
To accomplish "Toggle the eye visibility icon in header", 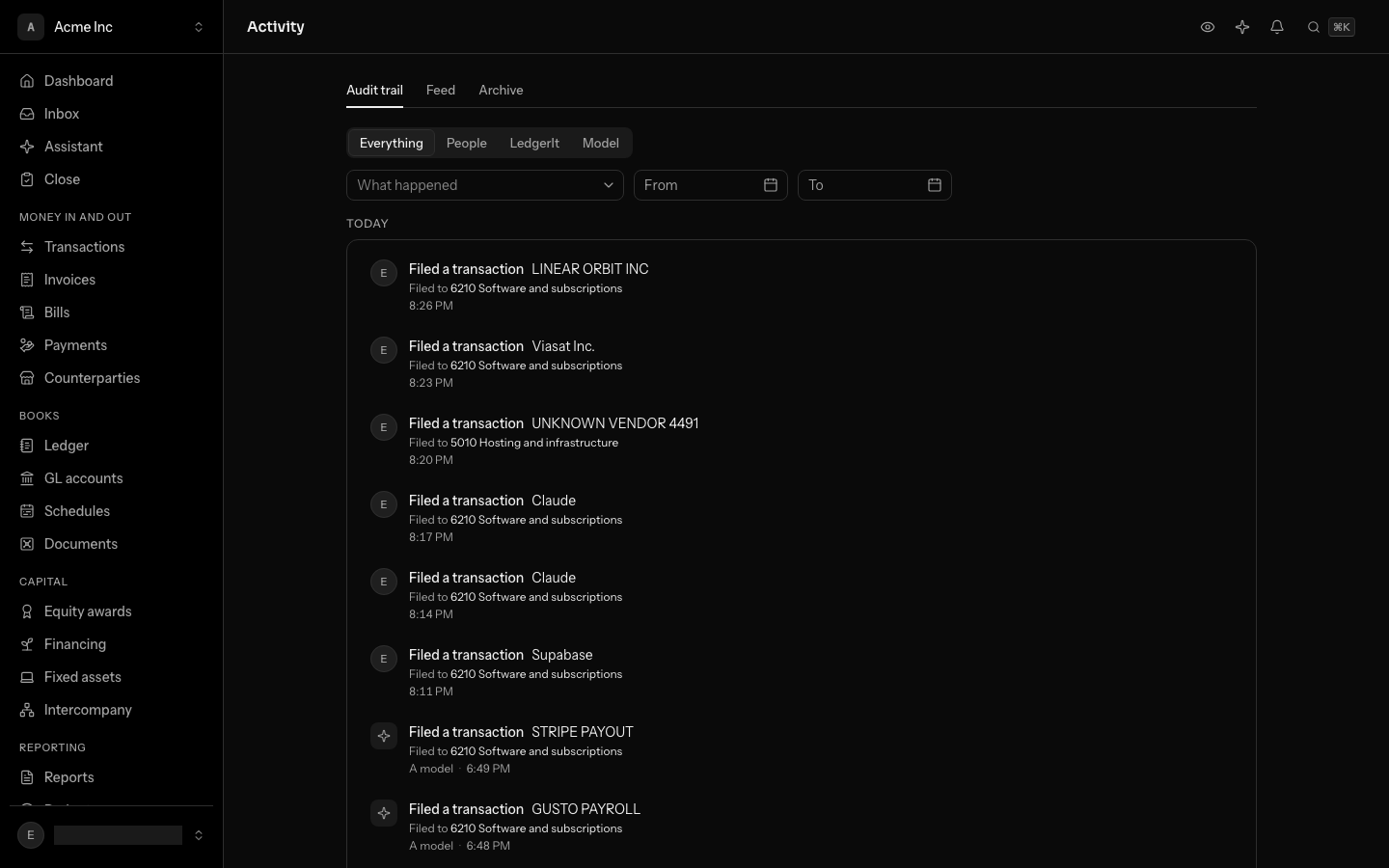I will coord(1208,27).
